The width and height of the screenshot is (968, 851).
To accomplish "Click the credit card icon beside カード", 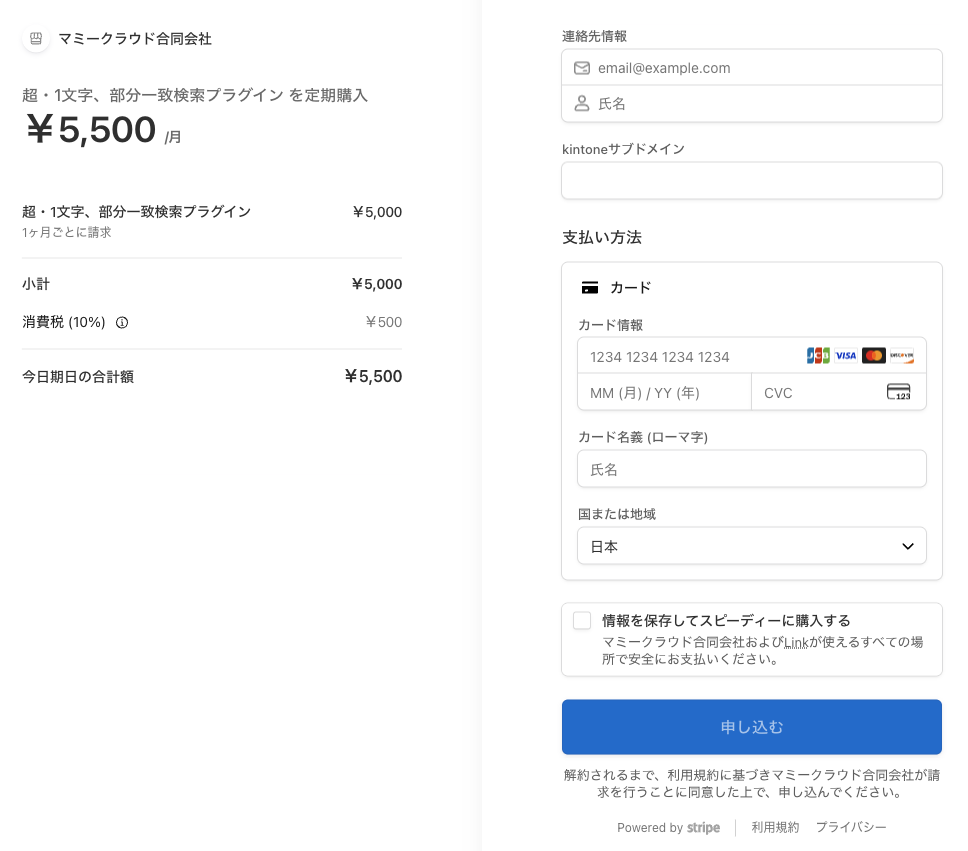I will (x=590, y=288).
